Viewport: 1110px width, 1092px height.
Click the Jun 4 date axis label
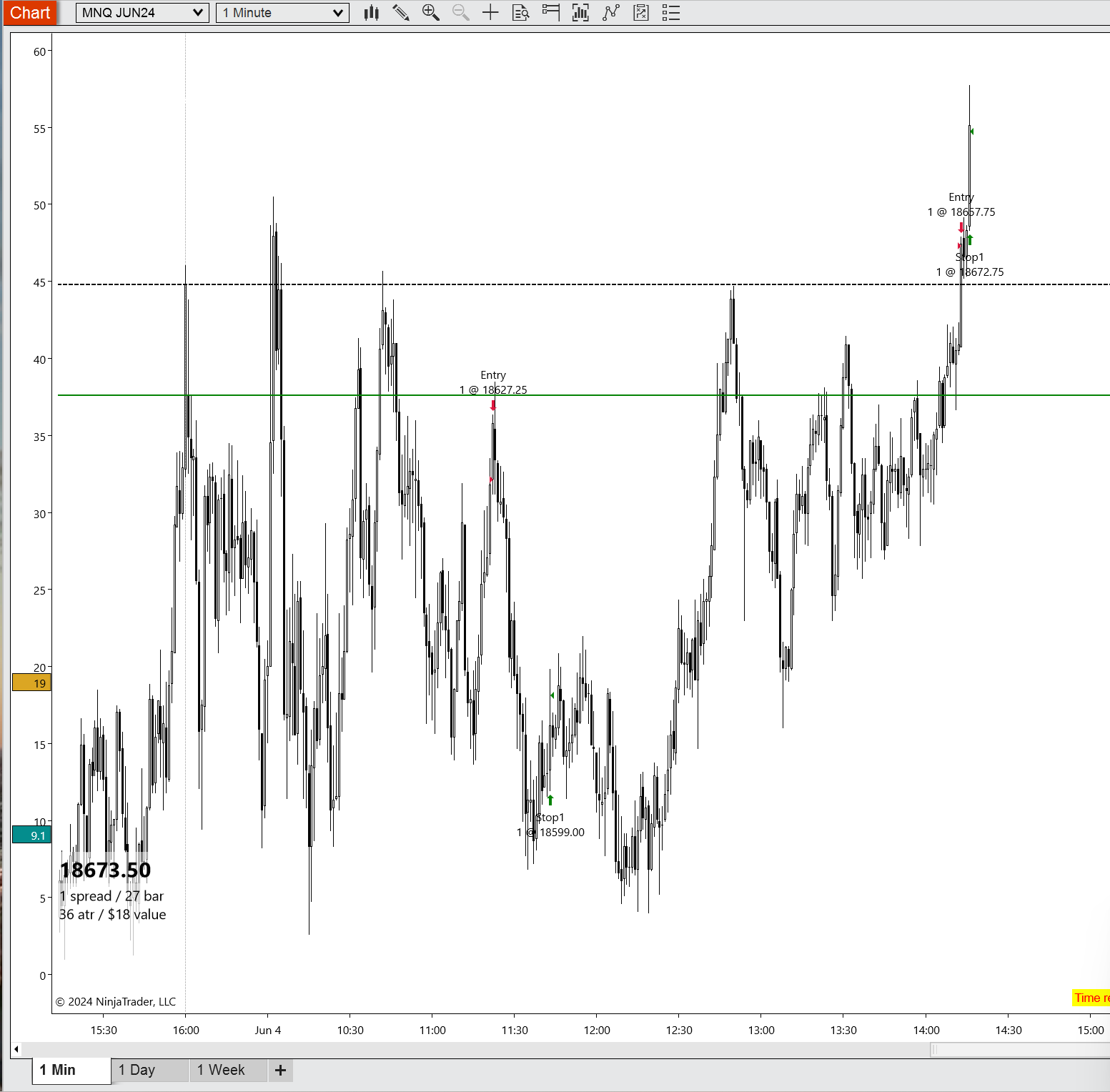coord(268,1030)
